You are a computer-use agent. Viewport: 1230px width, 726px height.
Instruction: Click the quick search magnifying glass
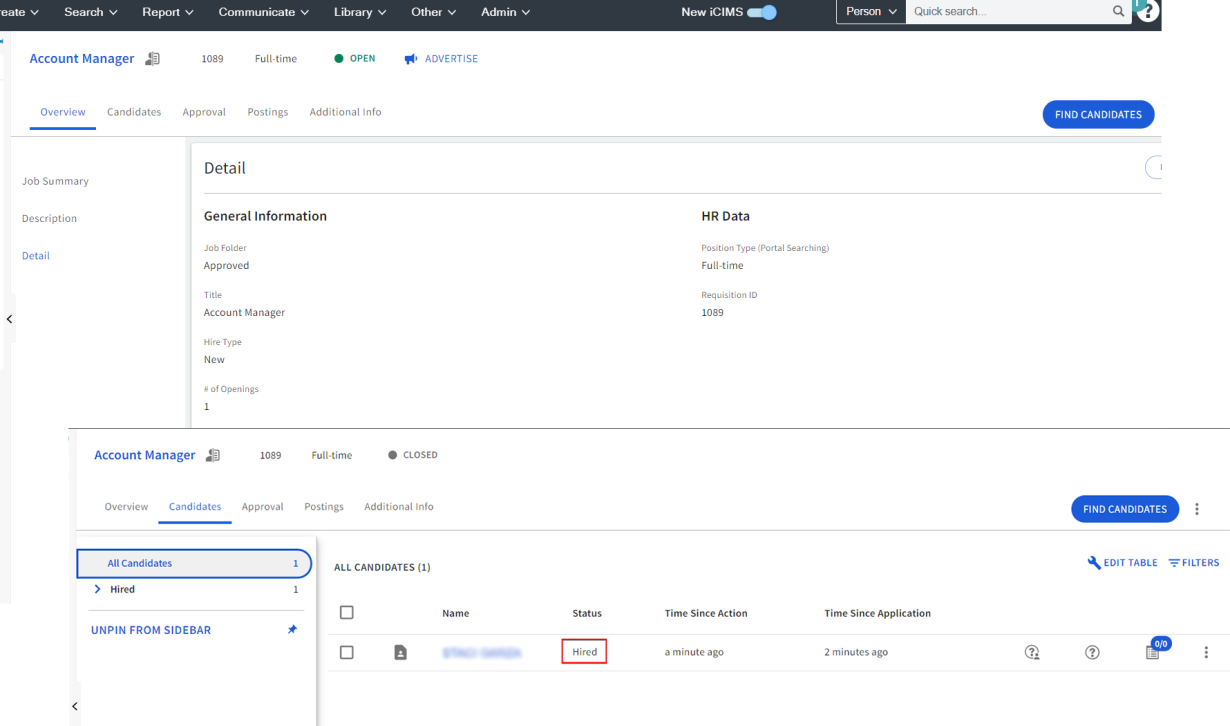(x=1118, y=12)
